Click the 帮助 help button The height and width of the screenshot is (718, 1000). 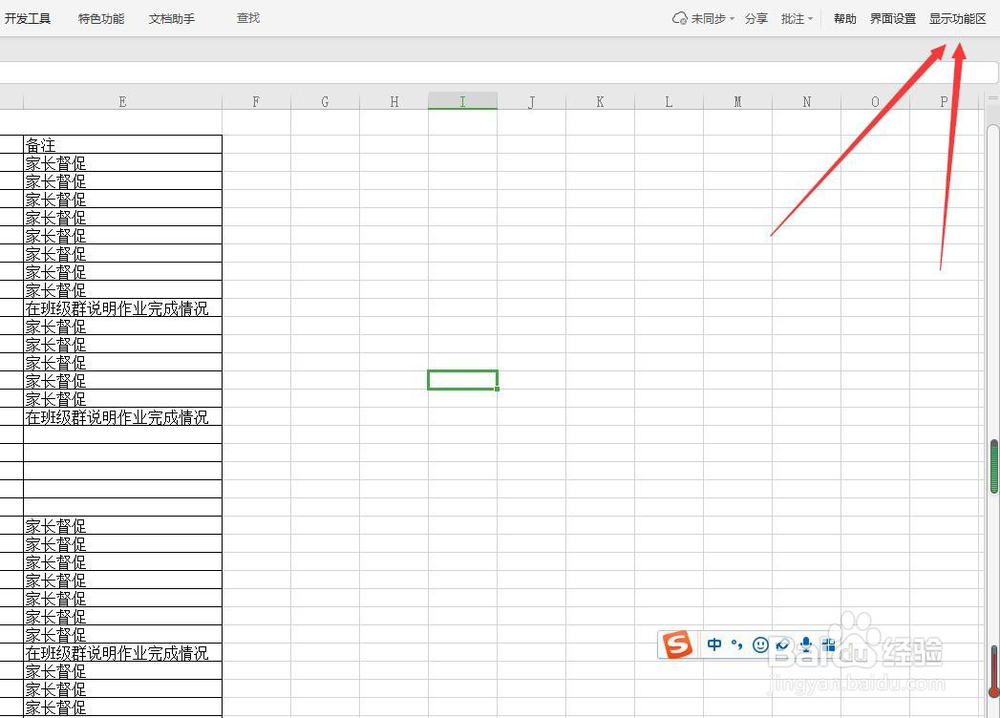[844, 17]
